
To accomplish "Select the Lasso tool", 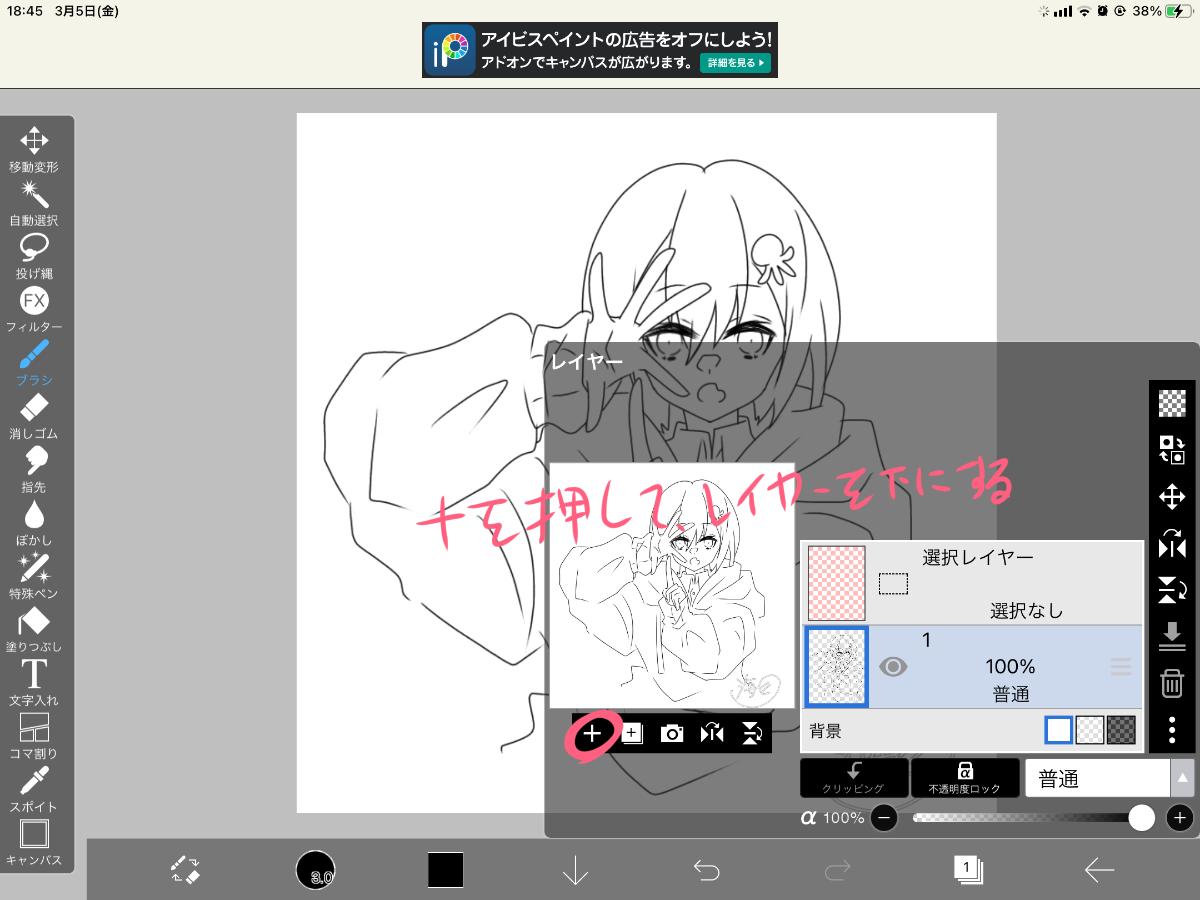I will (34, 254).
